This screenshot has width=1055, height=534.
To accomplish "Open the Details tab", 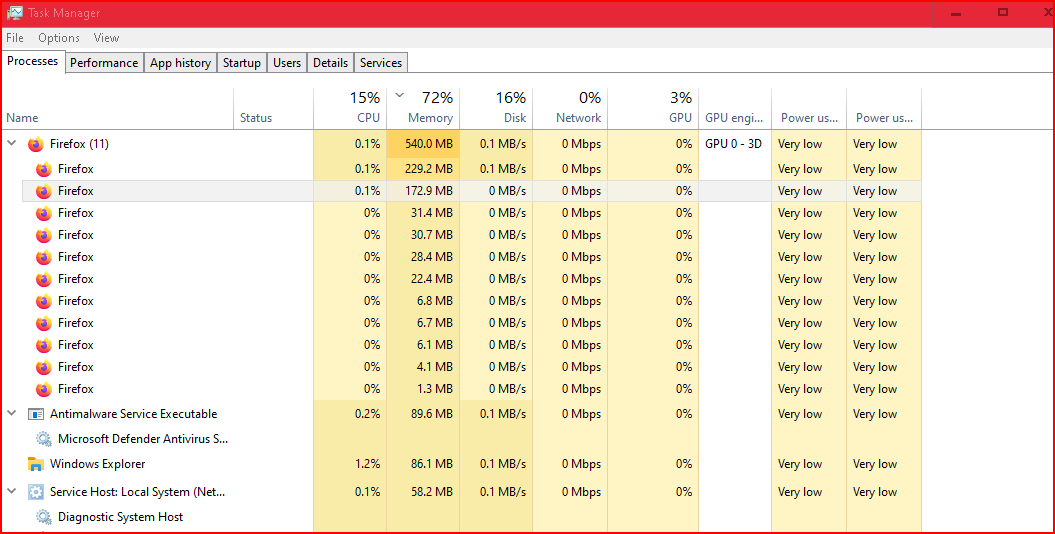I will click(x=330, y=63).
